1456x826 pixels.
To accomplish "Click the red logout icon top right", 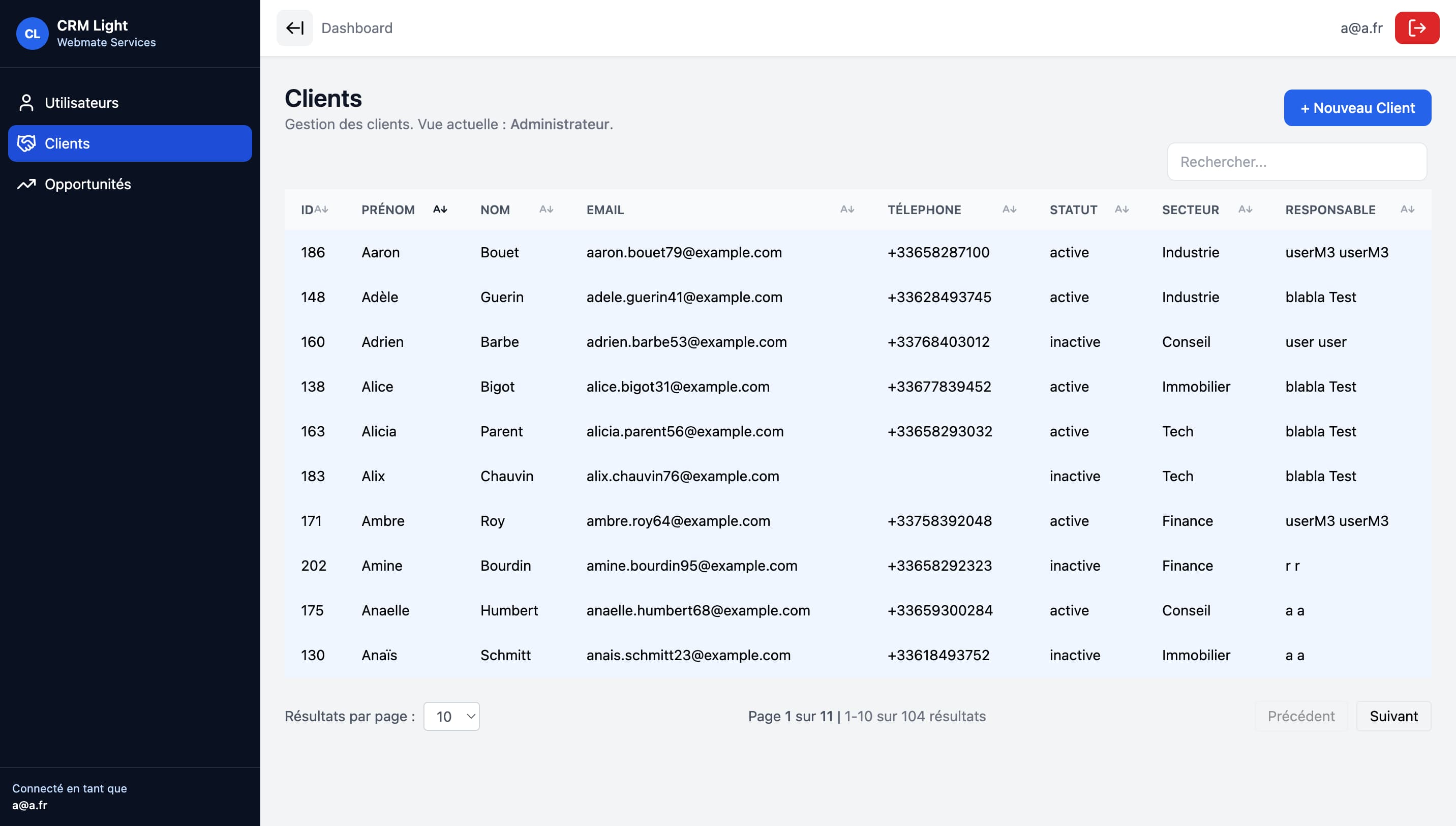I will pos(1417,28).
